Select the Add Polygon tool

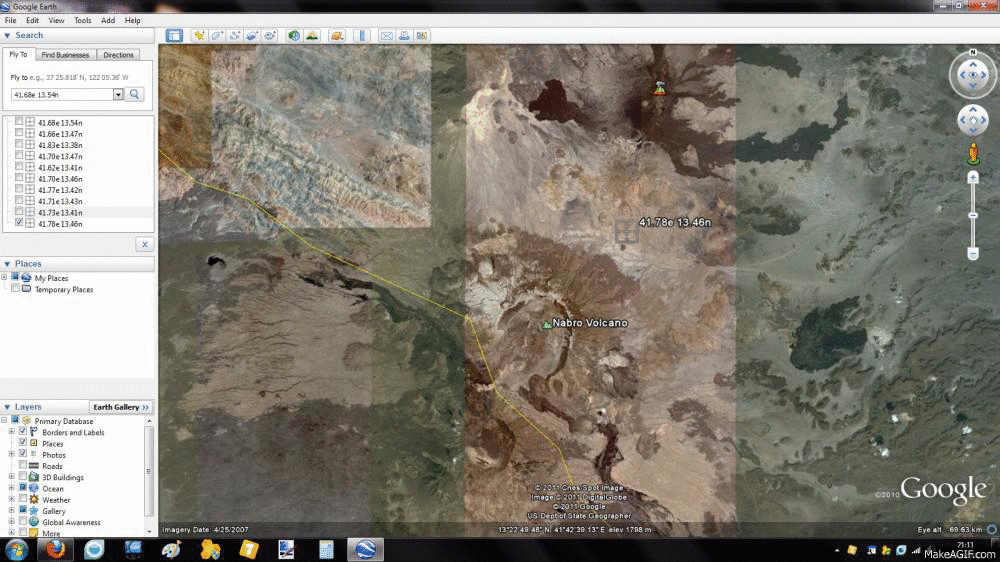pos(217,35)
